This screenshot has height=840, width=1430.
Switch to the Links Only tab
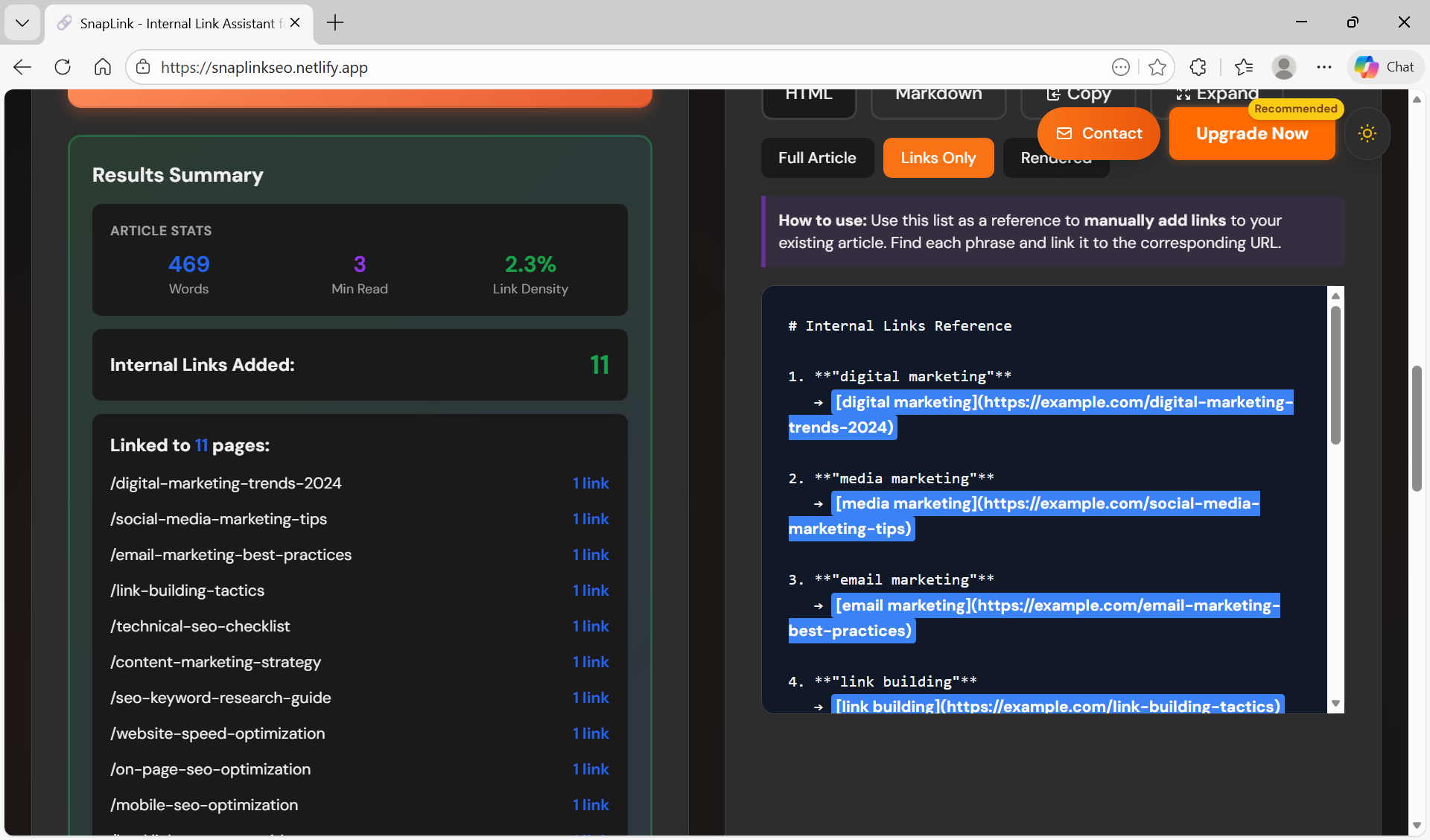click(938, 158)
